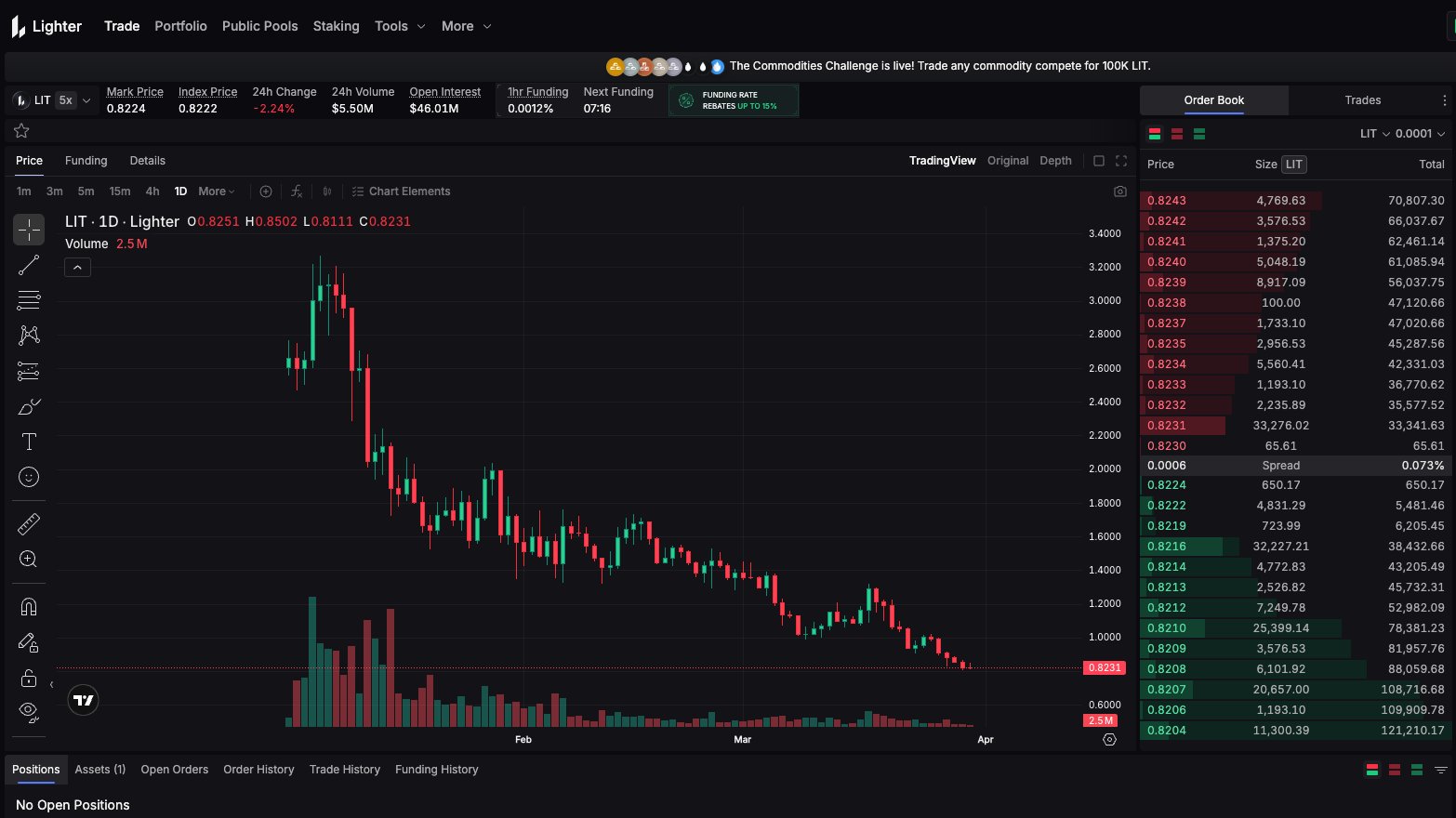This screenshot has height=818, width=1456.
Task: Open the chart type candles selector
Action: click(x=327, y=191)
